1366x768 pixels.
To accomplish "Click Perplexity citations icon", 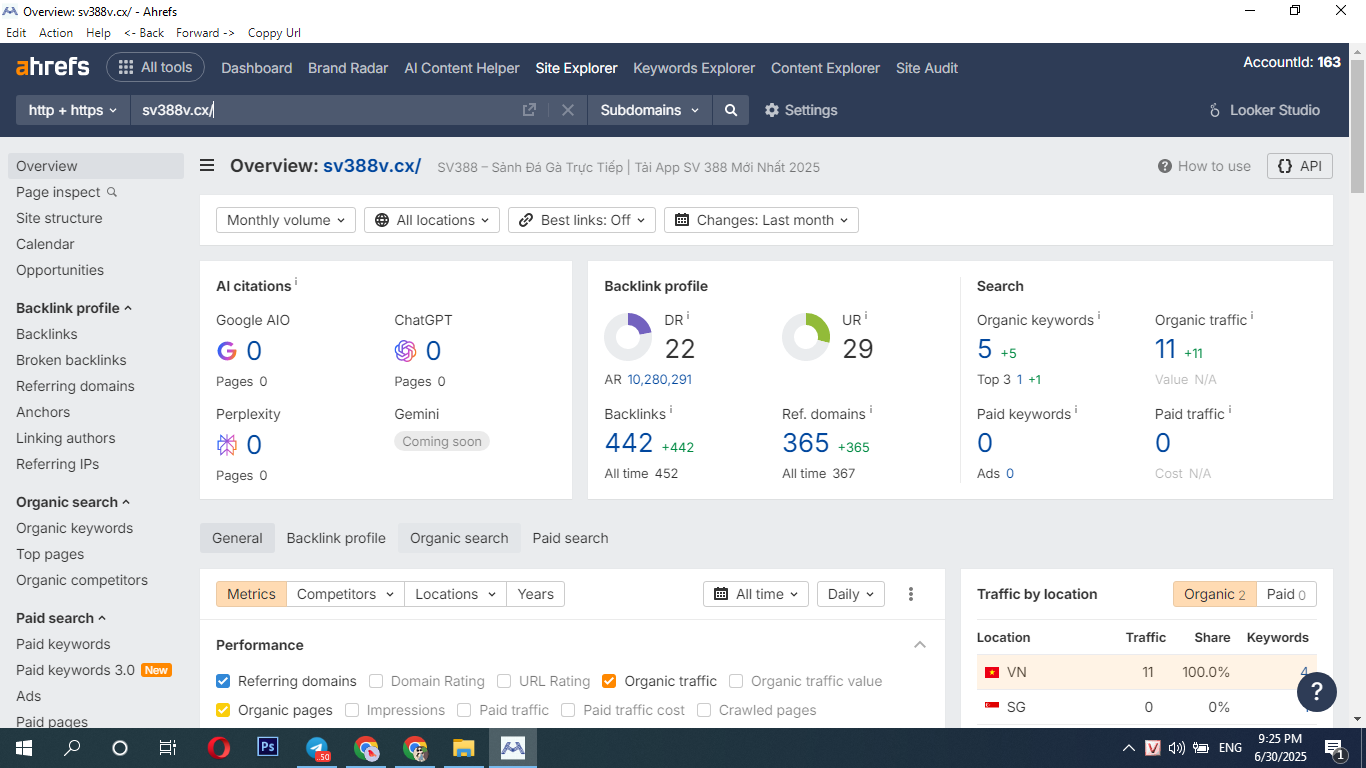I will pos(227,445).
